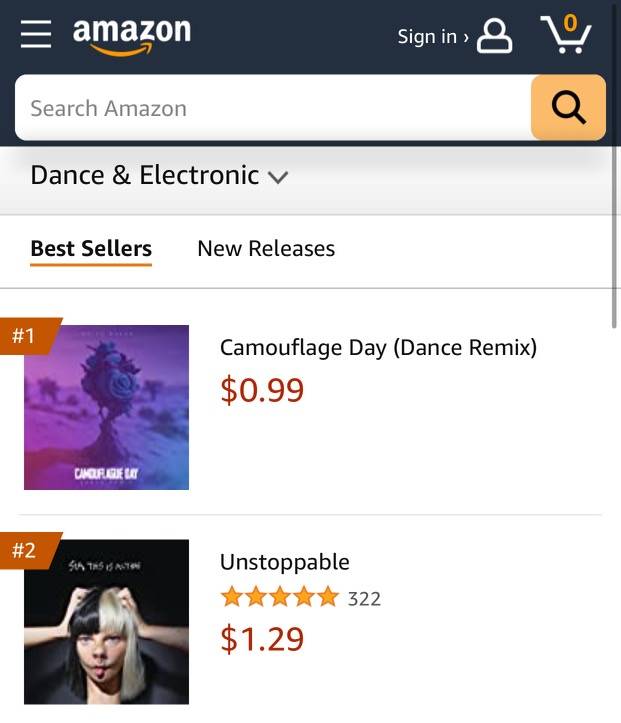Expand the Dance & Electronic category dropdown
The width and height of the screenshot is (621, 723).
[x=160, y=176]
